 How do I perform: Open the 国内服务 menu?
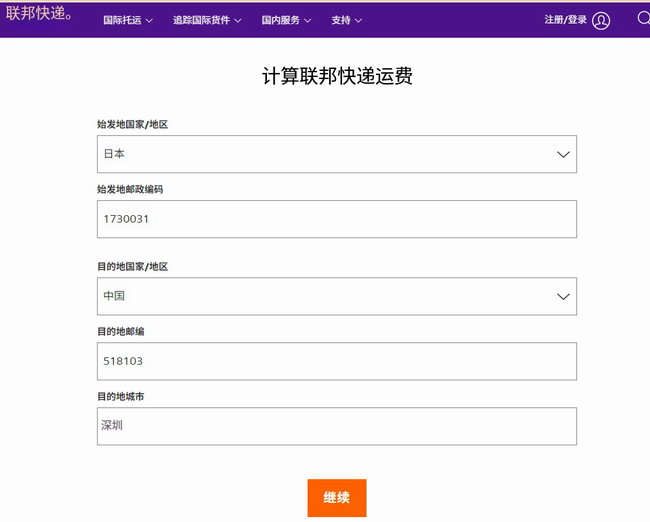[x=286, y=20]
